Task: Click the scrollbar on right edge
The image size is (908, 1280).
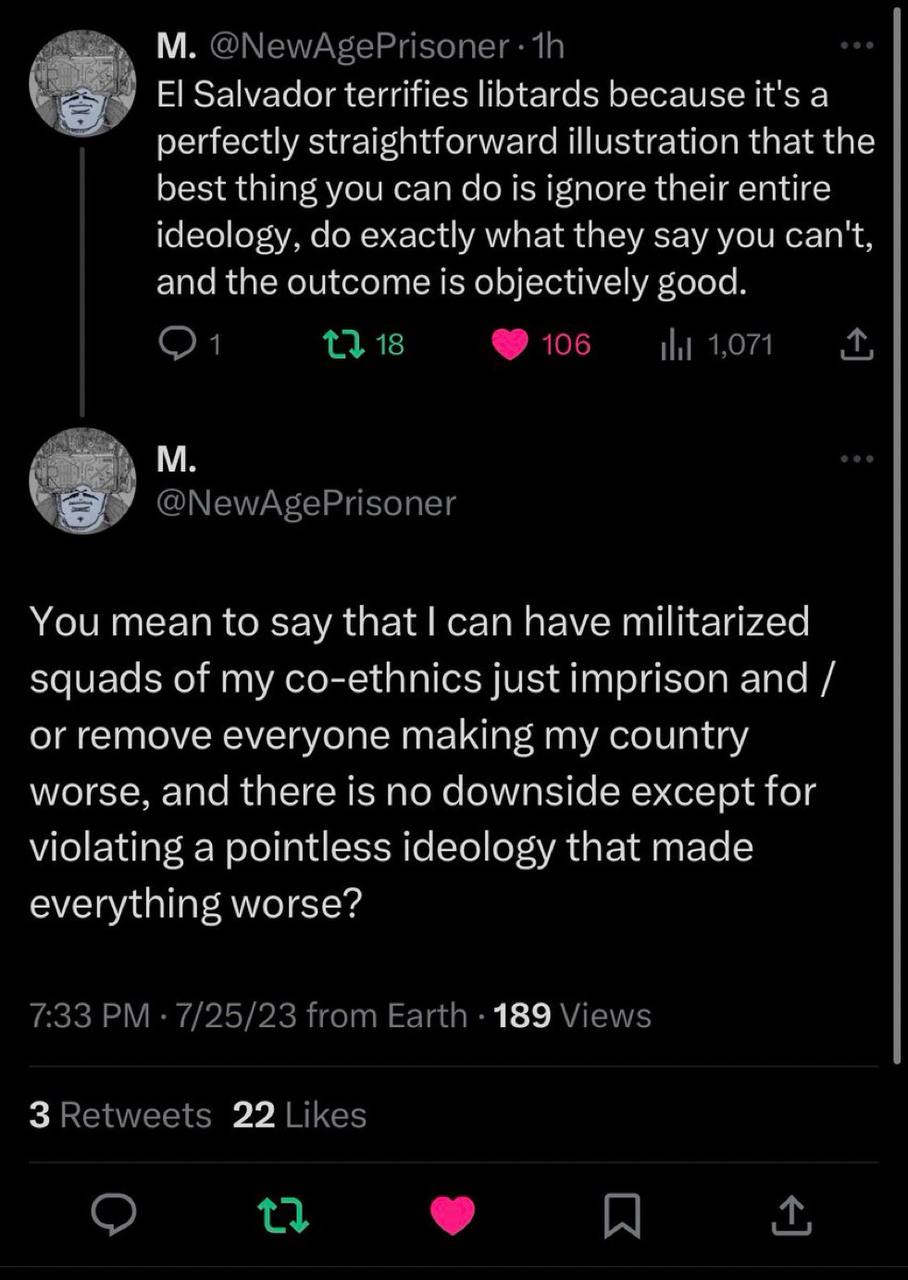Action: click(897, 500)
